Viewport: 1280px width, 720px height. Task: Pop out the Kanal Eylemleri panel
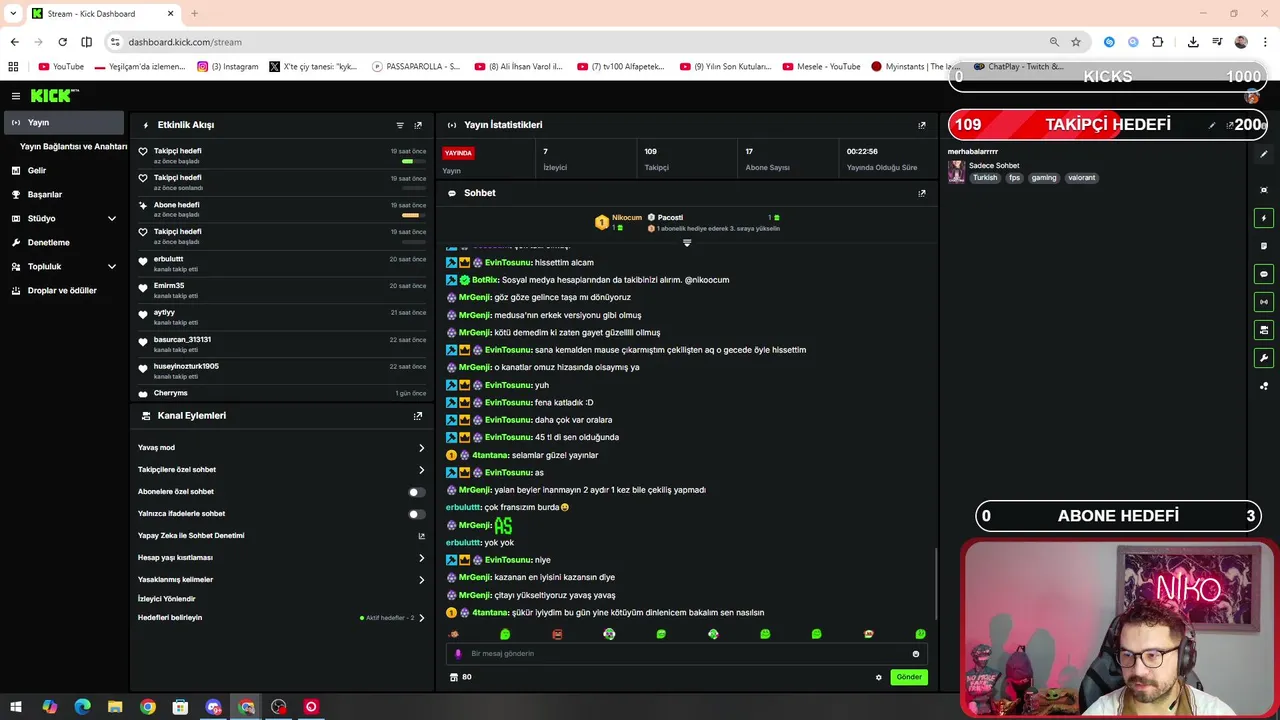(418, 416)
